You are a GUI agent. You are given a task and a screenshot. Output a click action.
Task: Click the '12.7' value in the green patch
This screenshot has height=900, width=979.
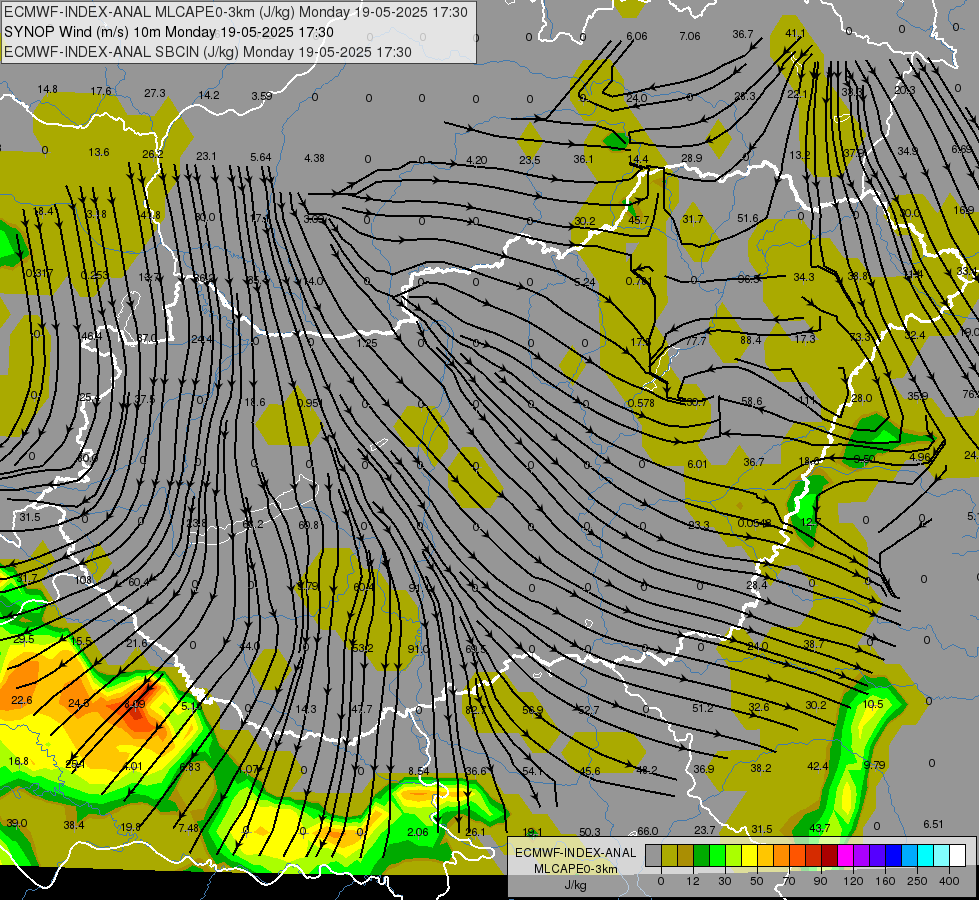810,522
